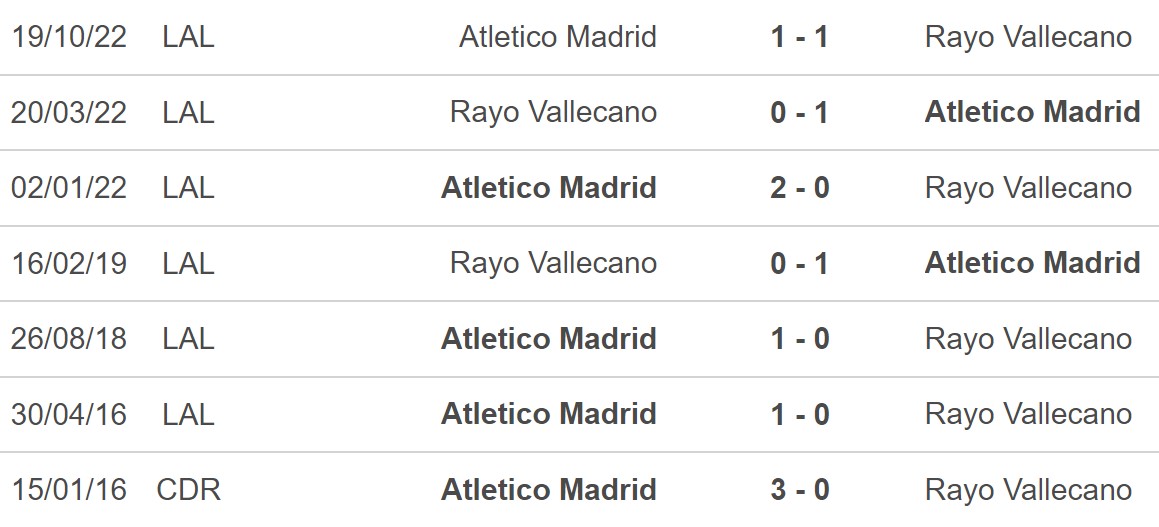Open the 30/04/16 match score 1 - 0
This screenshot has height=527, width=1159.
[x=799, y=414]
